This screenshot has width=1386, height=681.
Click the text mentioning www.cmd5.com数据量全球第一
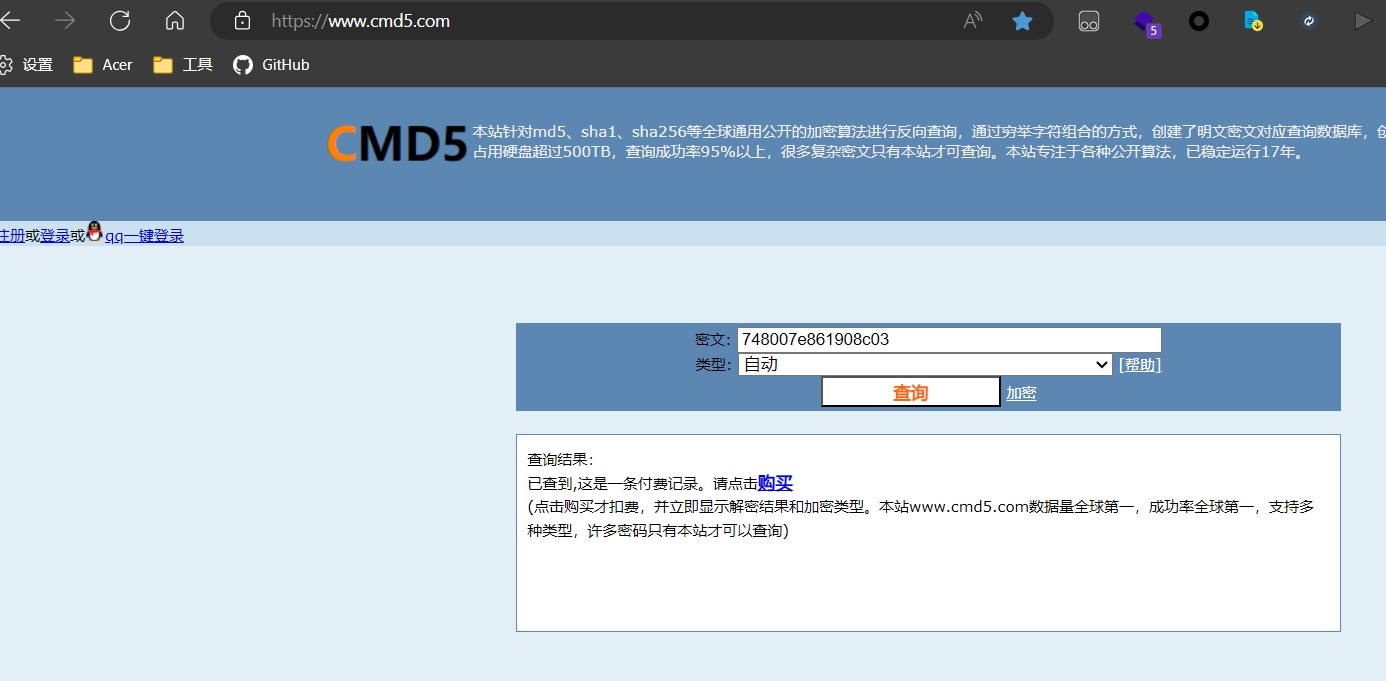921,519
